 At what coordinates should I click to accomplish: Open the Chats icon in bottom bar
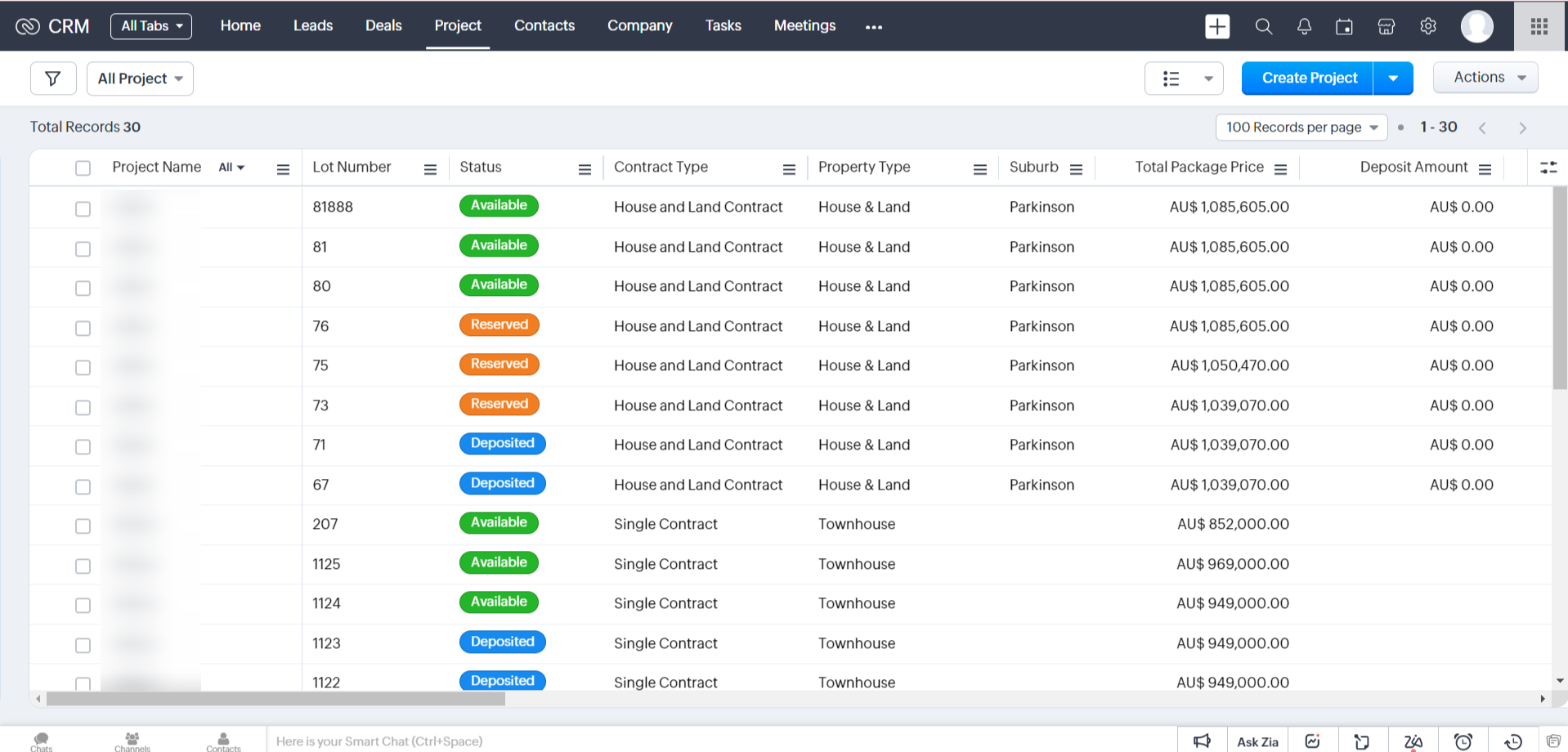[42, 741]
